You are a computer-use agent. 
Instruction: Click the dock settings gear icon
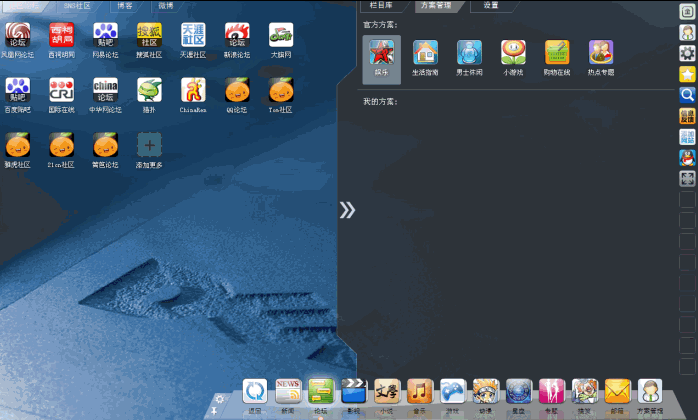219,399
